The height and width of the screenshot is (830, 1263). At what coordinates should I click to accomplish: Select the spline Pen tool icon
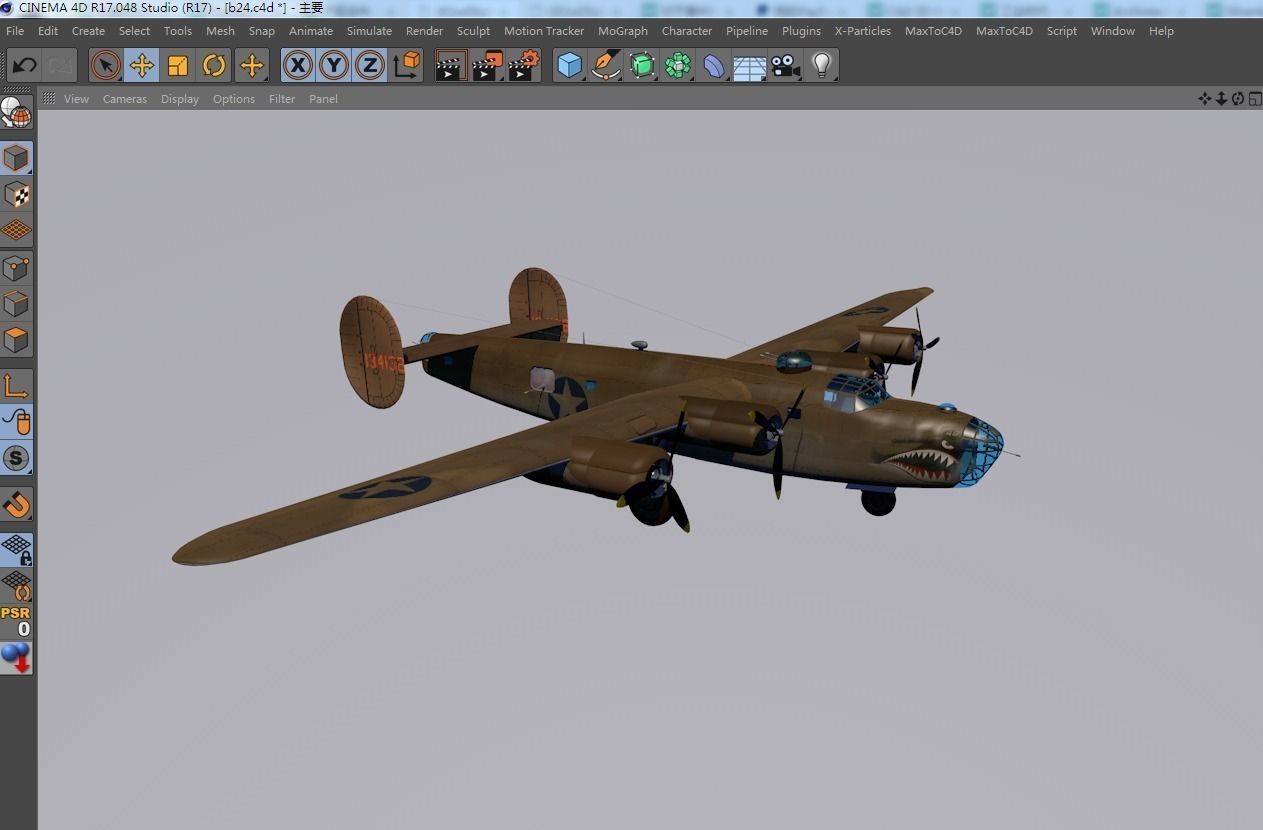[605, 66]
